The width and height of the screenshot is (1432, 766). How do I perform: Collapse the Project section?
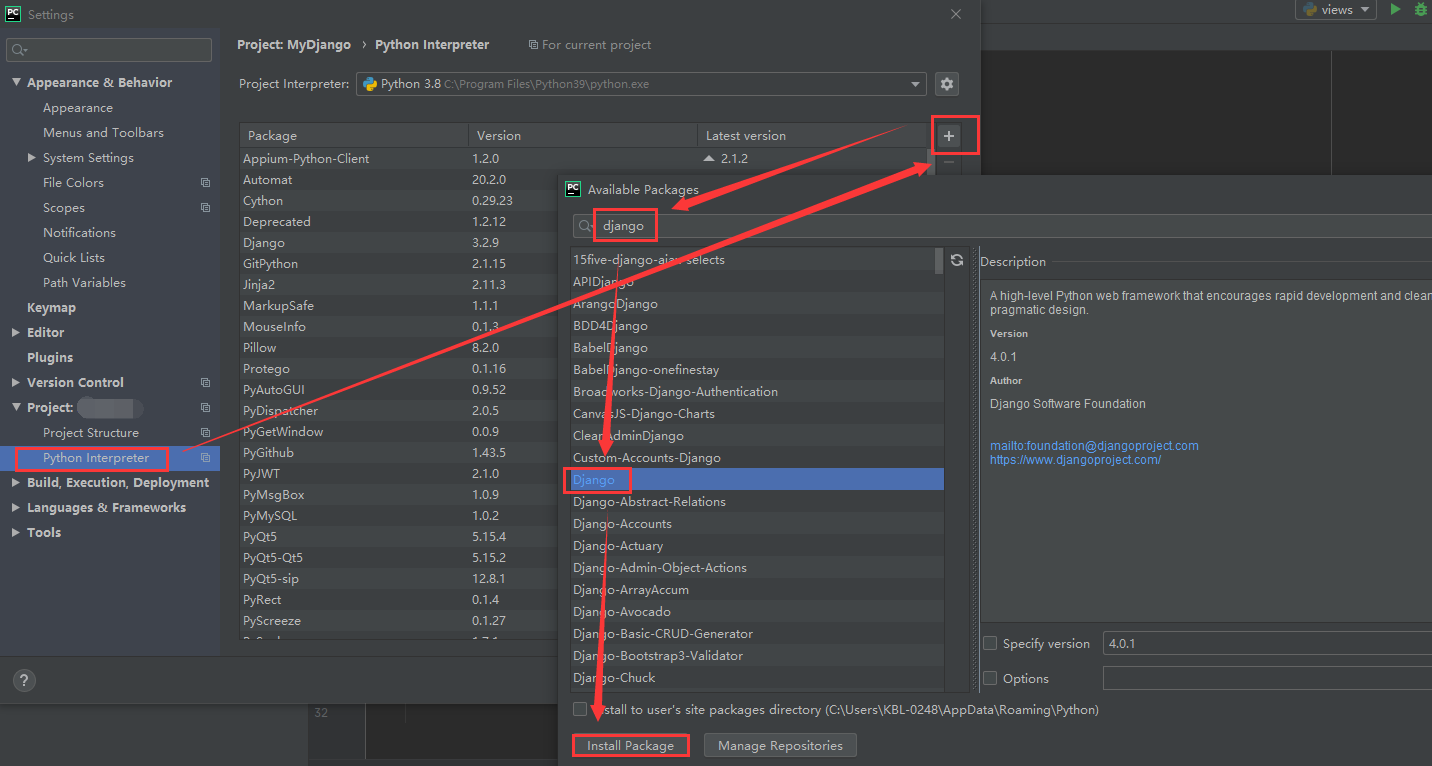pos(17,407)
